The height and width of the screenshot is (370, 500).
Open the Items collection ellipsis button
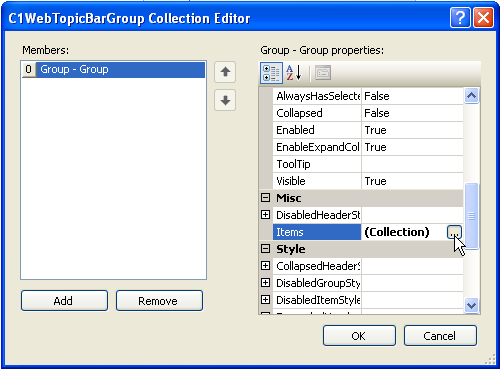454,232
